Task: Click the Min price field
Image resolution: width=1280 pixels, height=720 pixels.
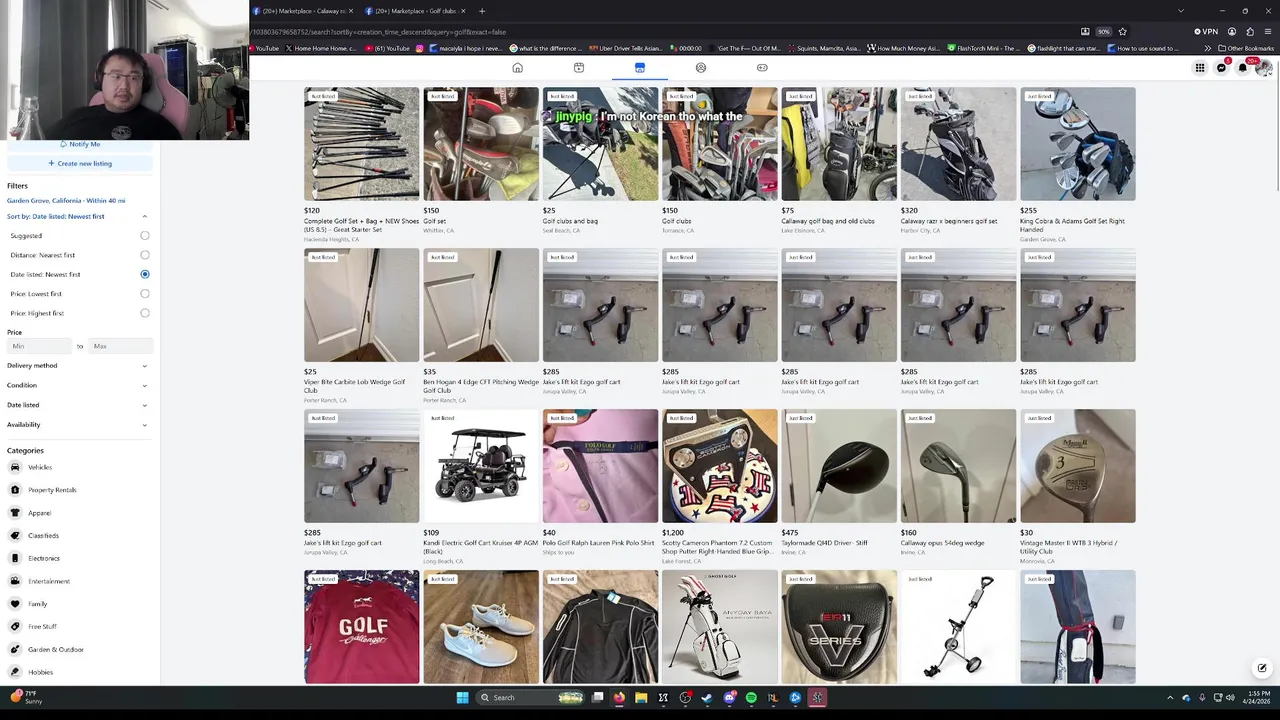Action: (40, 346)
